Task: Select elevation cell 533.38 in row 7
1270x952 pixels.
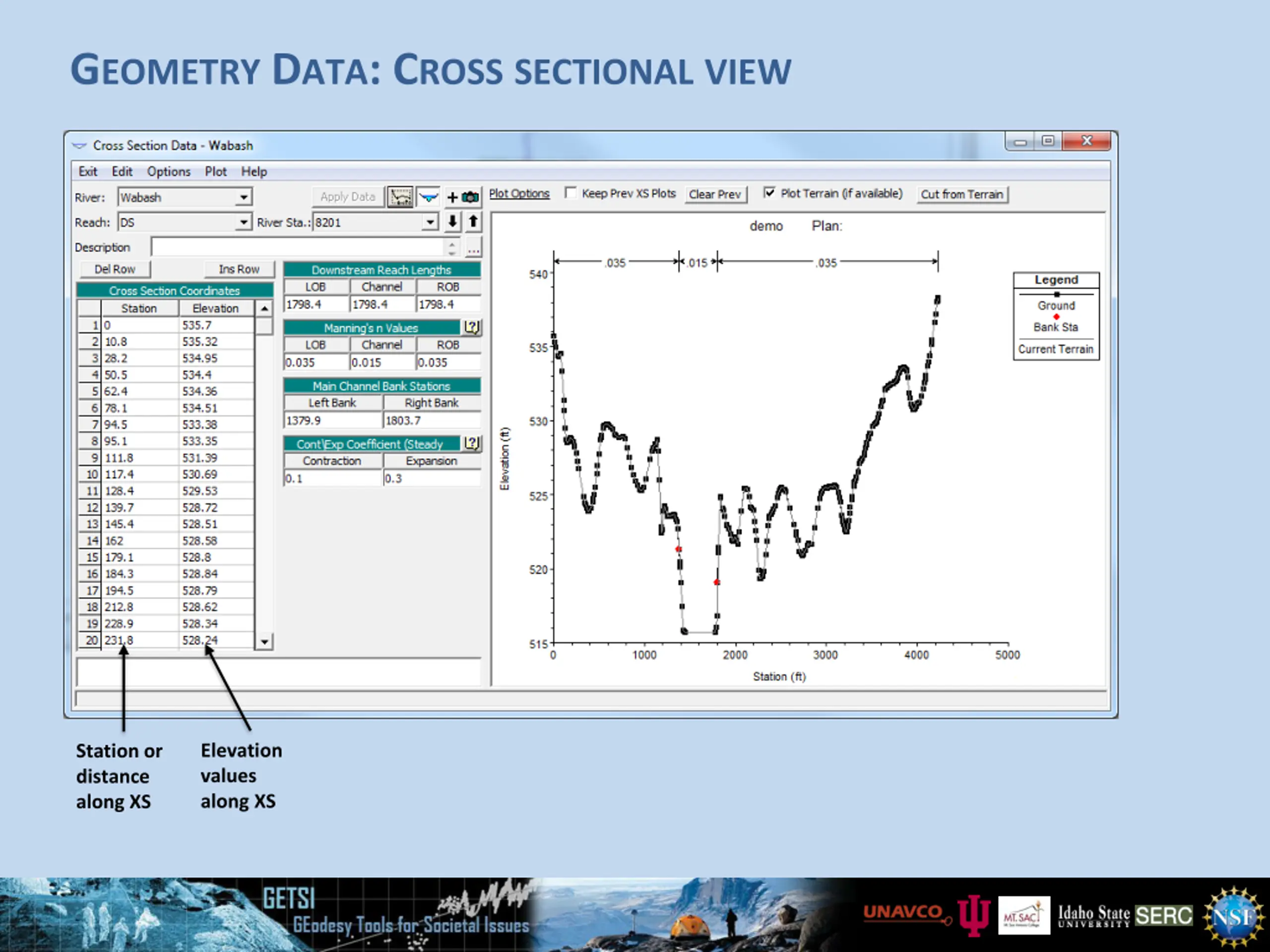Action: pyautogui.click(x=216, y=424)
